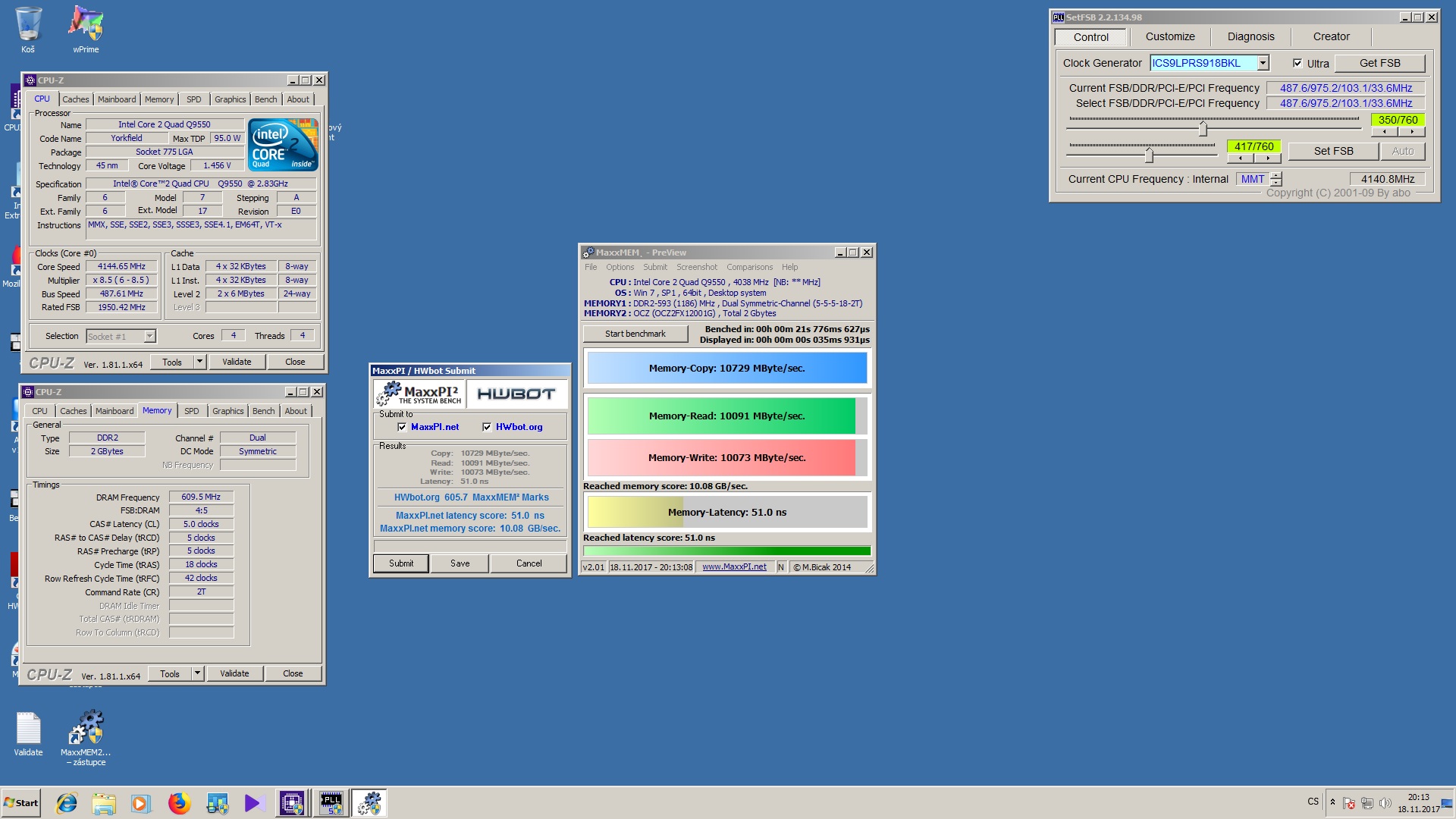Expand Tools dropdown arrow in Memory tab window

coord(197,673)
